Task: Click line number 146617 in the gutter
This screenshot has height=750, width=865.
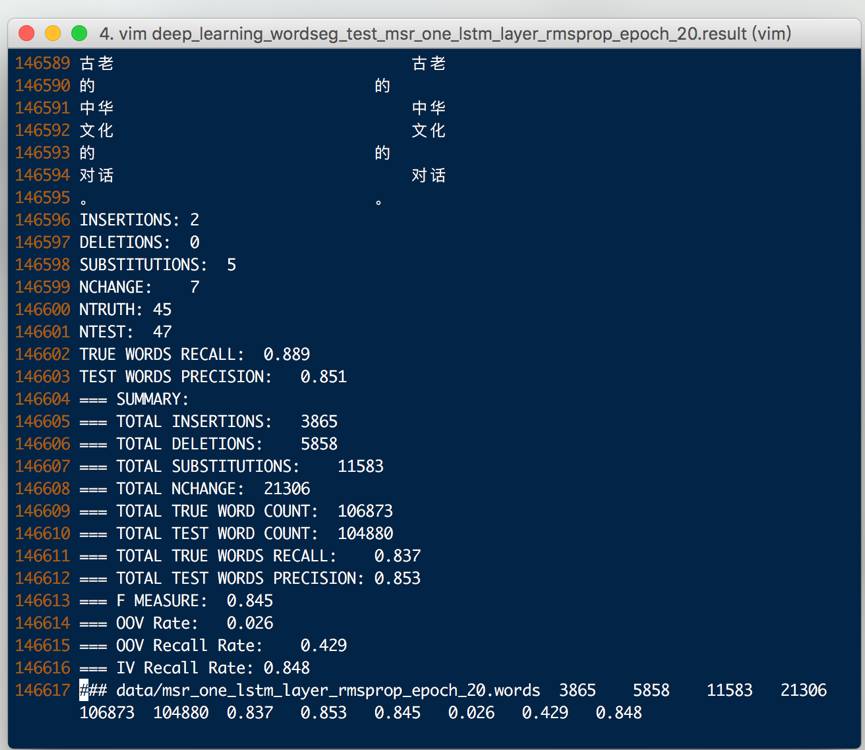Action: tap(42, 690)
